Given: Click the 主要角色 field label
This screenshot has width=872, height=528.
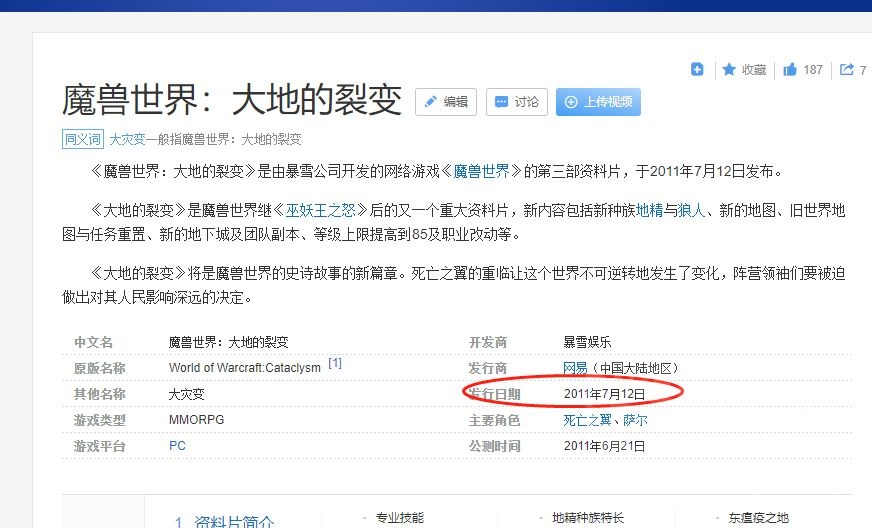Looking at the screenshot, I should (494, 420).
